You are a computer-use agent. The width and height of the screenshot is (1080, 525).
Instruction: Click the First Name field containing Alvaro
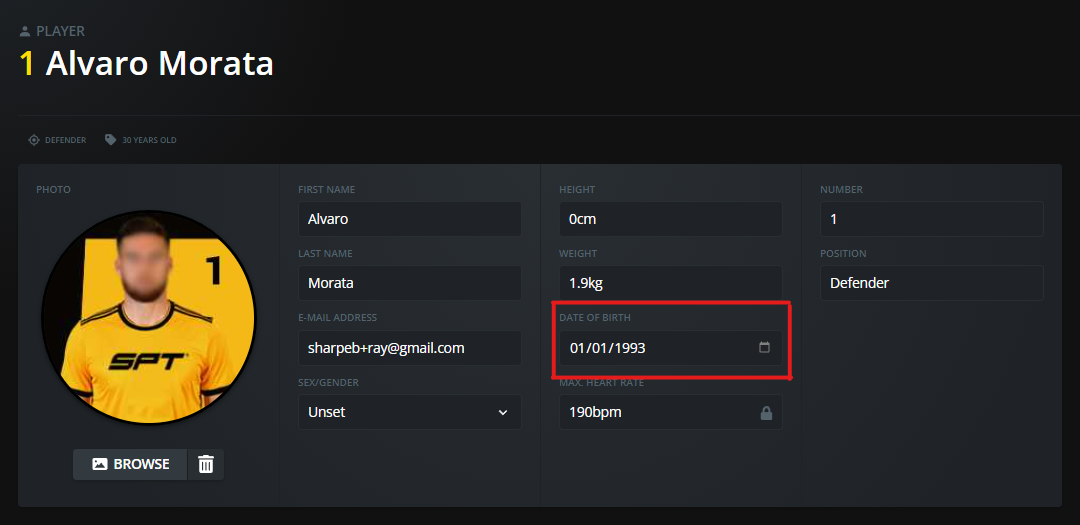coord(409,219)
